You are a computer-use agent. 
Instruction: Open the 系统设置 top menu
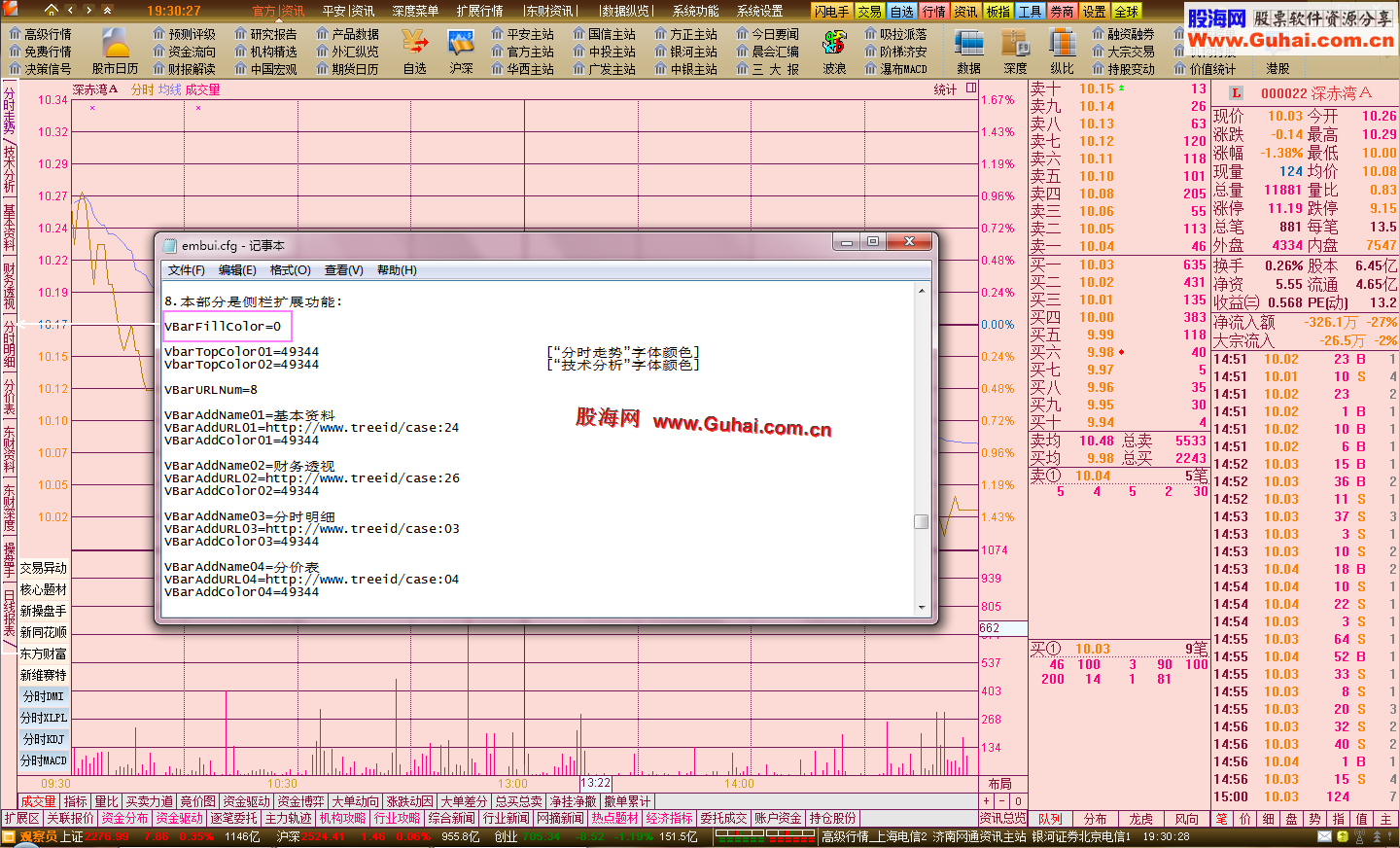[x=759, y=11]
